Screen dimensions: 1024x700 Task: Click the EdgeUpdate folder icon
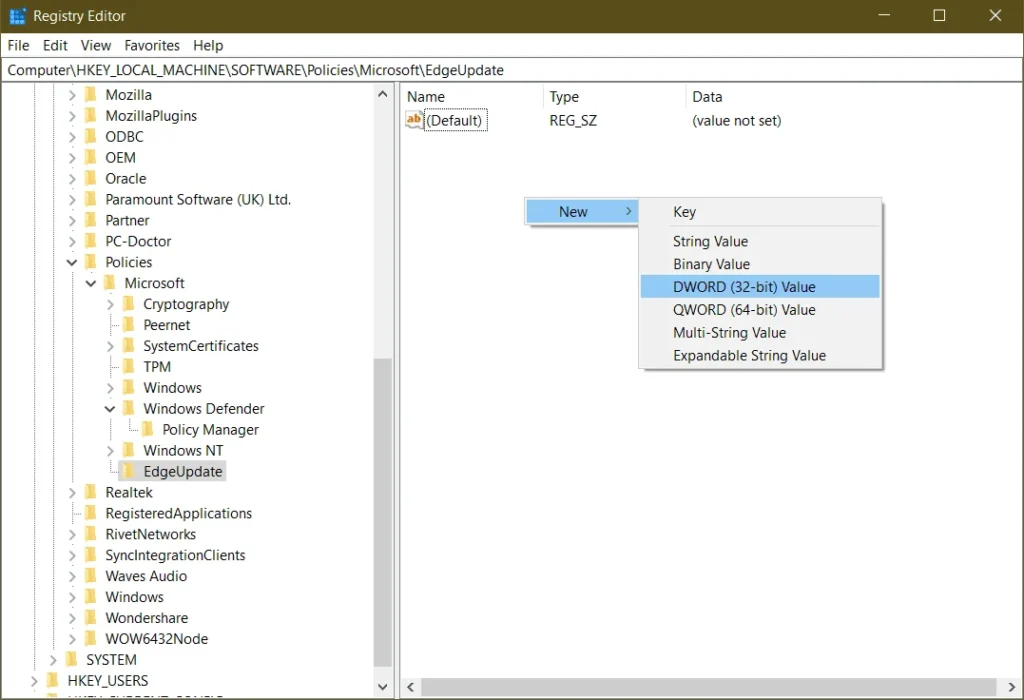point(129,471)
